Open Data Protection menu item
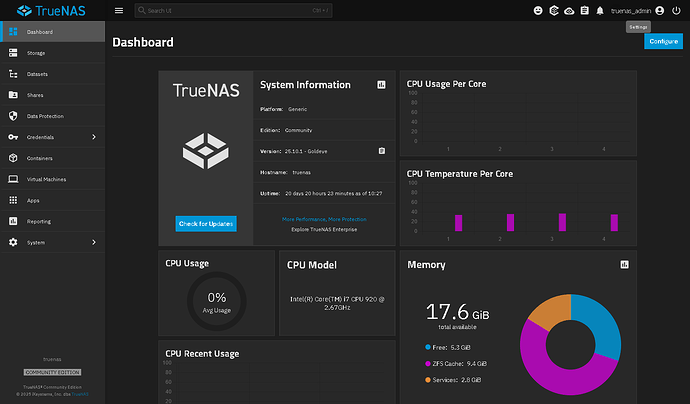Image resolution: width=690 pixels, height=404 pixels. point(53,116)
